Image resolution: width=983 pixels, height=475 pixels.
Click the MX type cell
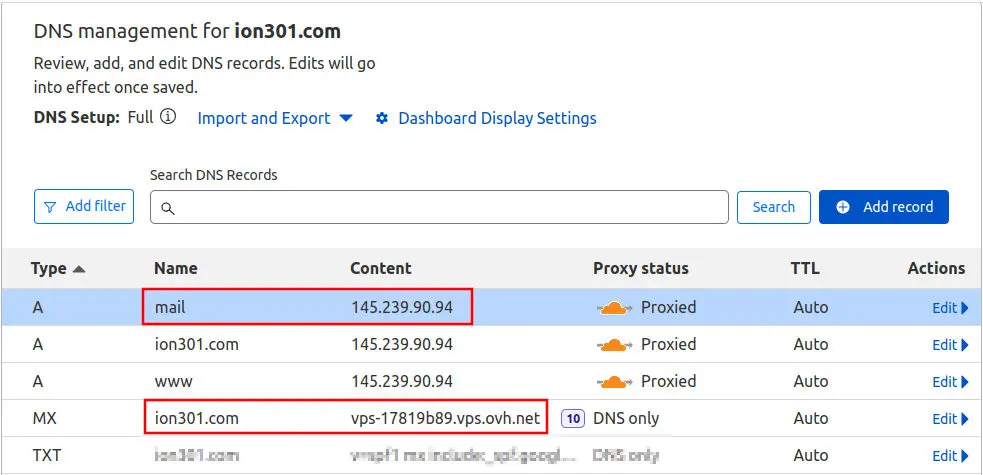tap(45, 418)
